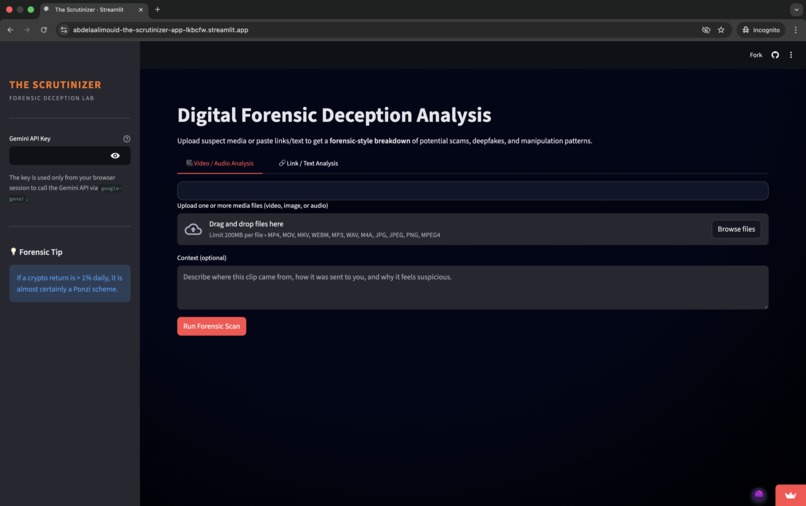
Task: Click the Context (optional) text area
Action: pyautogui.click(x=472, y=287)
